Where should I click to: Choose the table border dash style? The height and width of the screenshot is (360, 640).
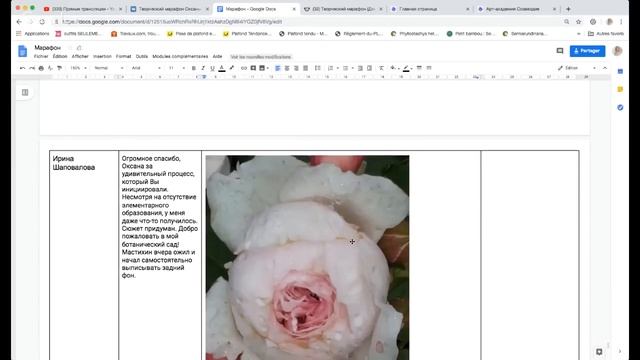(429, 68)
